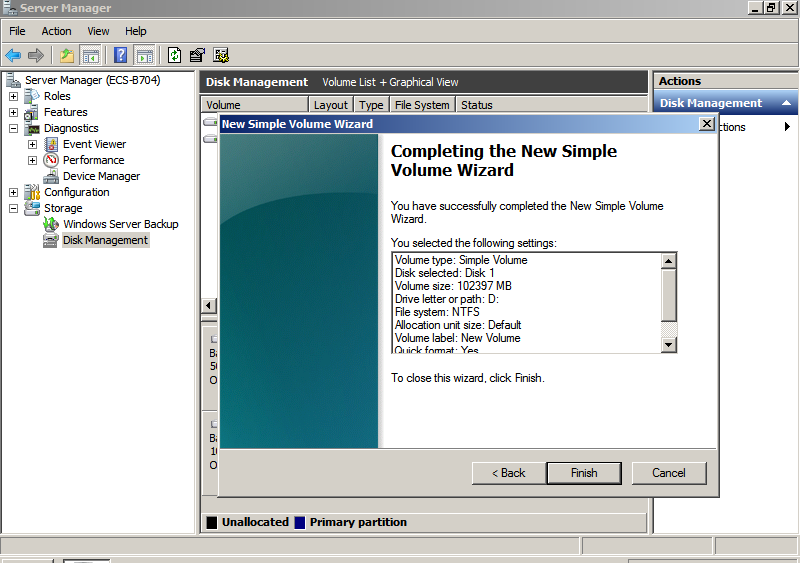Open the Action menu
800x563 pixels.
click(56, 31)
